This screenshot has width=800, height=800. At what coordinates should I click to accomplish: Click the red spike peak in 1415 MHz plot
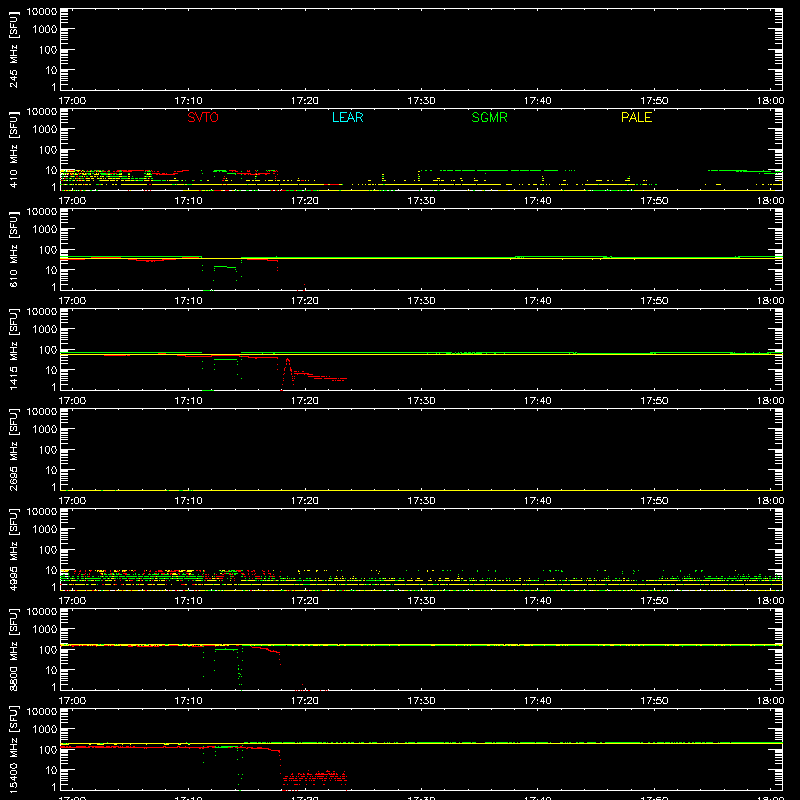click(288, 360)
